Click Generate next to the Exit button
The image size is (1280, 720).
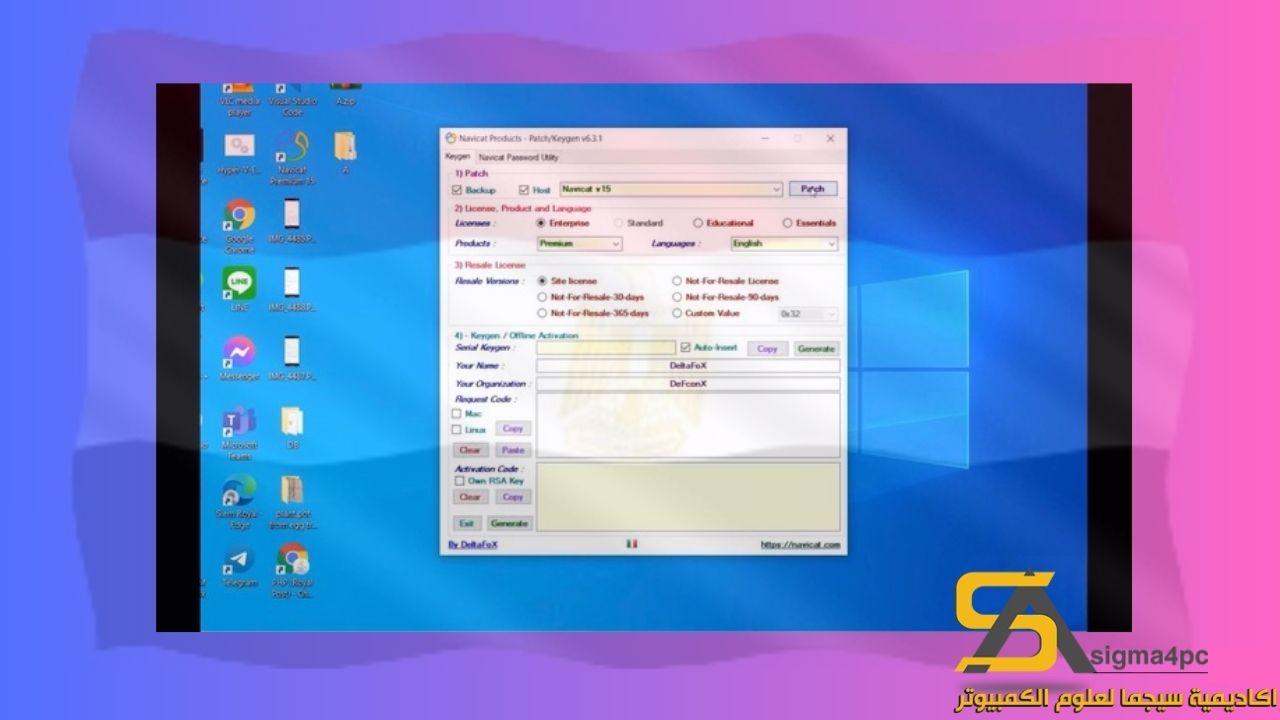click(509, 523)
